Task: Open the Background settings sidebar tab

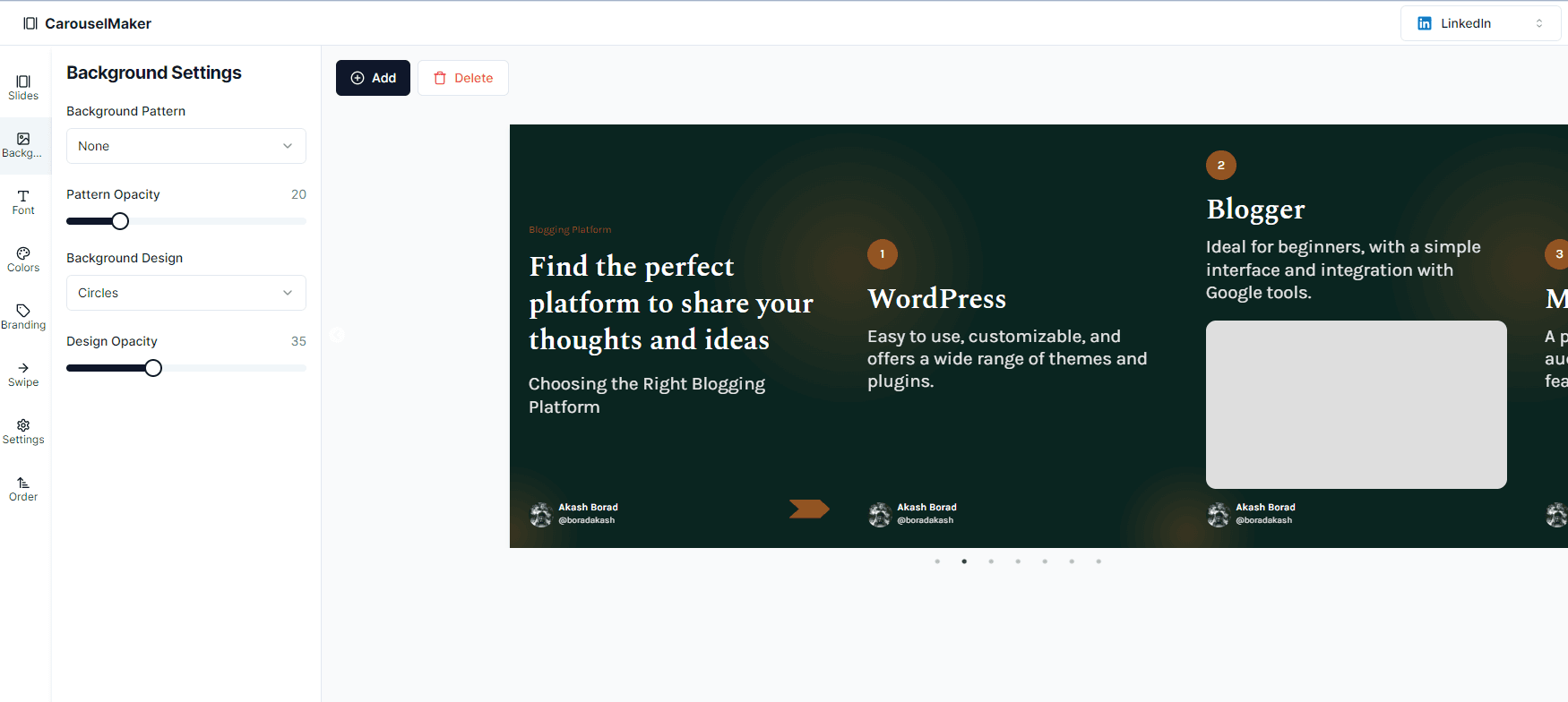Action: click(x=23, y=145)
